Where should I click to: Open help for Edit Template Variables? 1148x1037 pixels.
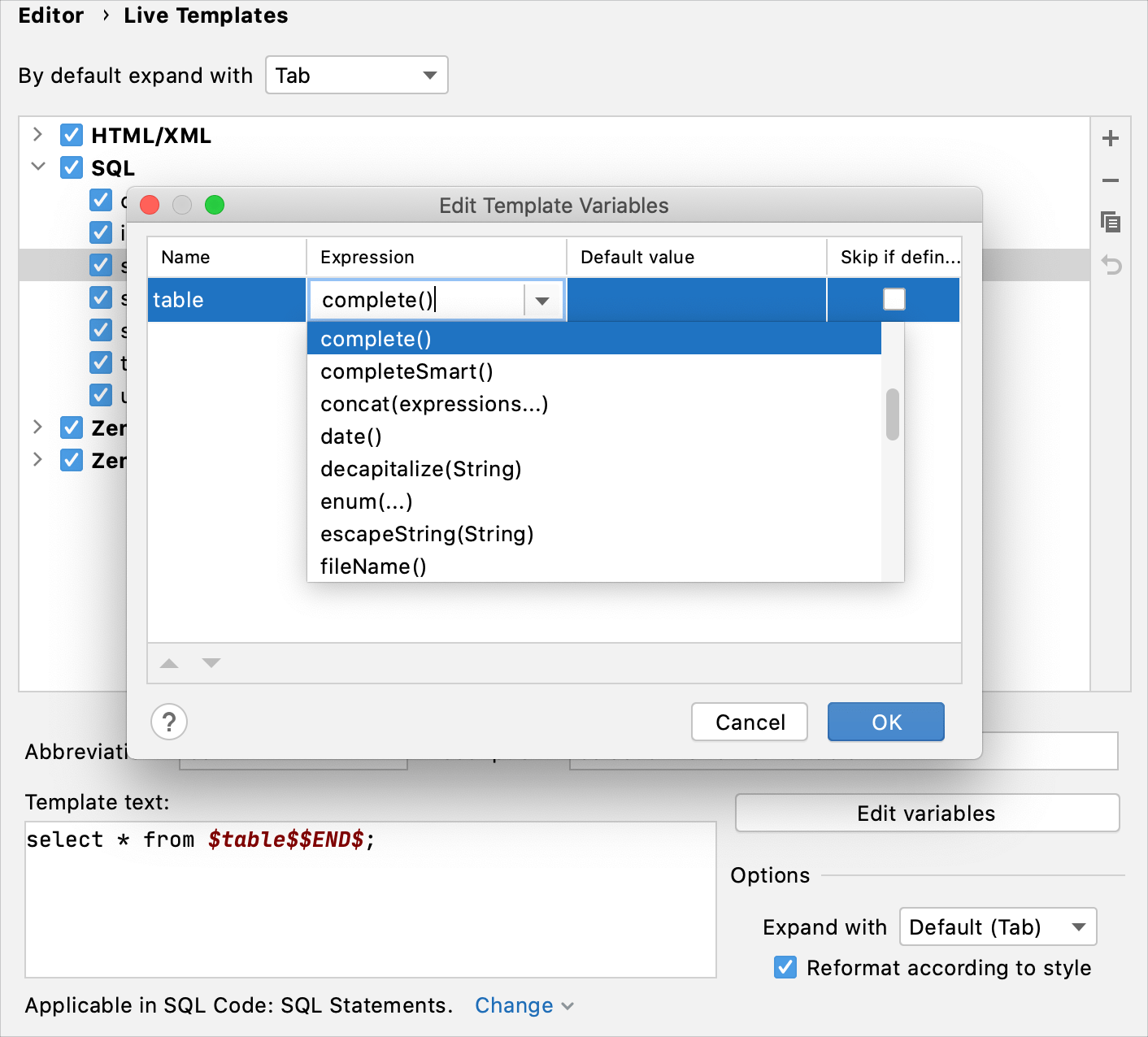click(169, 722)
